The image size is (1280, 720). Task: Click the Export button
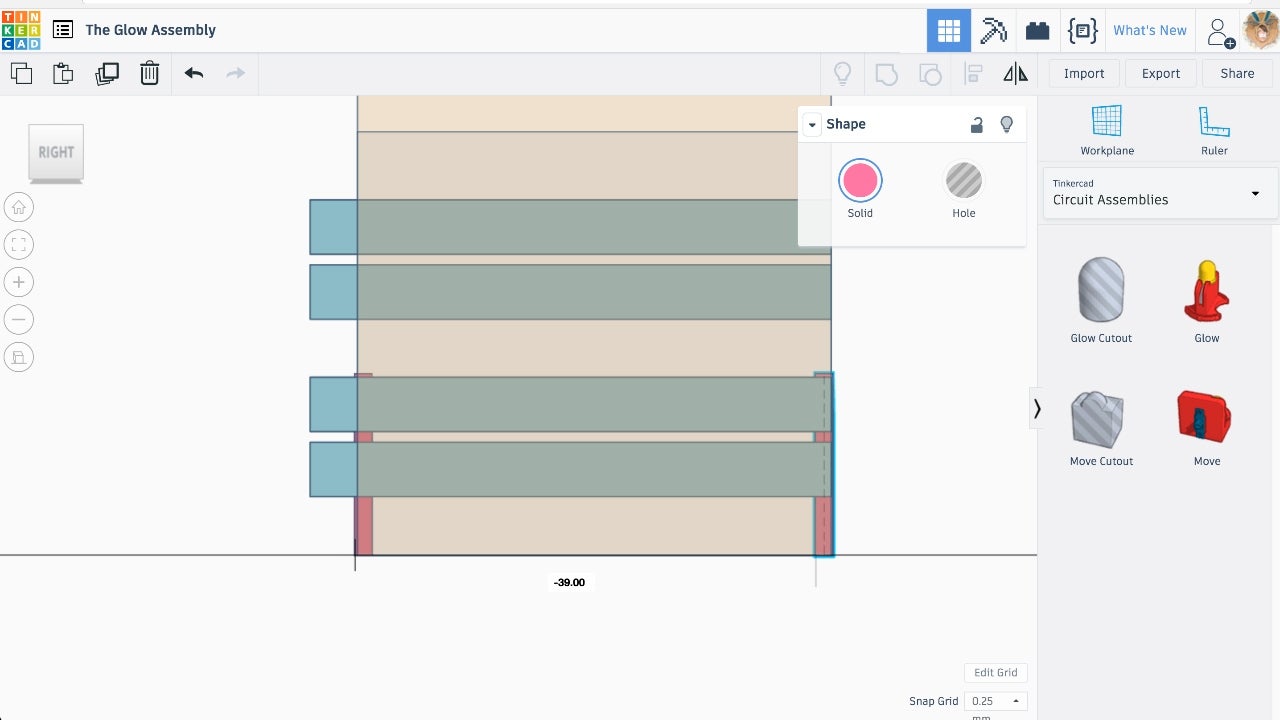1161,73
